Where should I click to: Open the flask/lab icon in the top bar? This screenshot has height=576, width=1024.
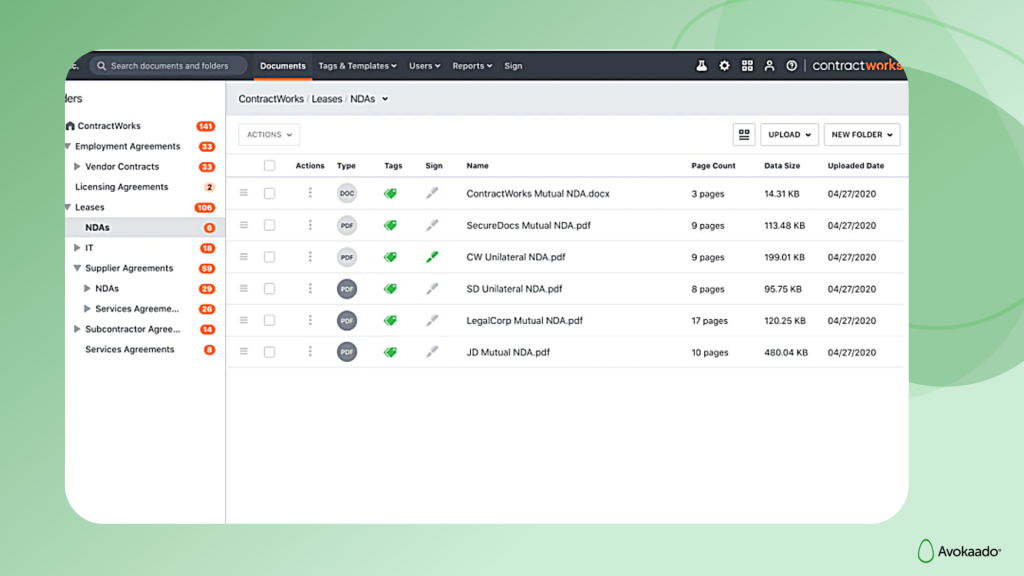701,65
